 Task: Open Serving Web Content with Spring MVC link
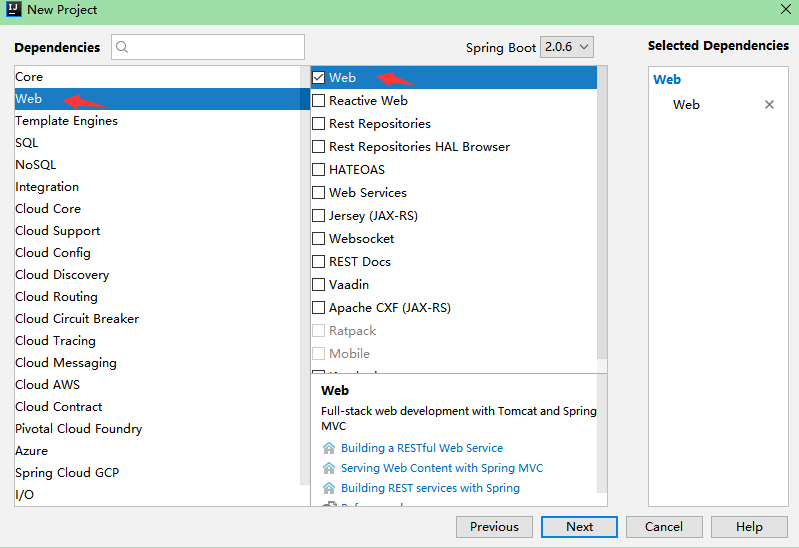(x=442, y=468)
